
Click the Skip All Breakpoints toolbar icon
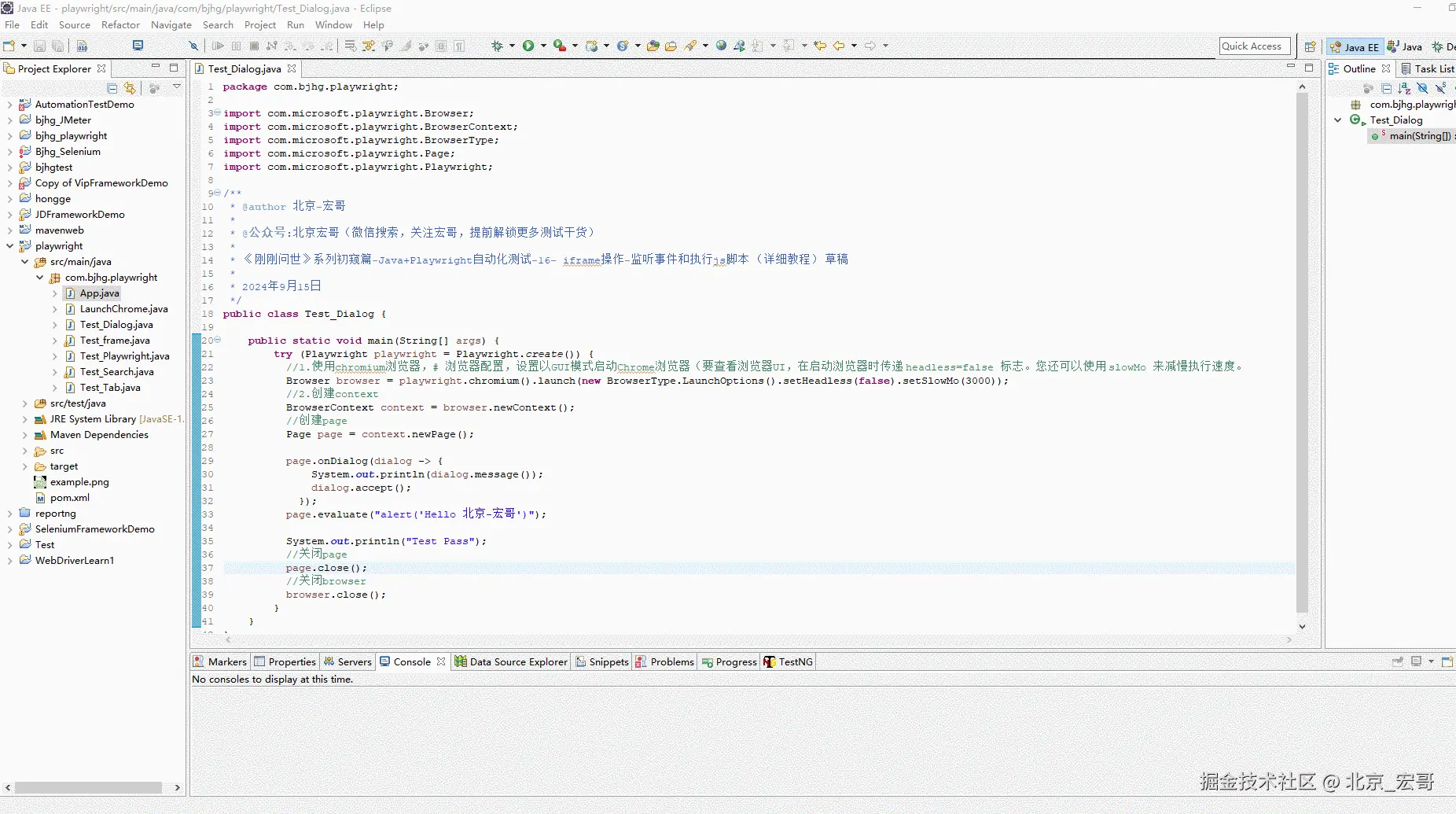coord(193,46)
